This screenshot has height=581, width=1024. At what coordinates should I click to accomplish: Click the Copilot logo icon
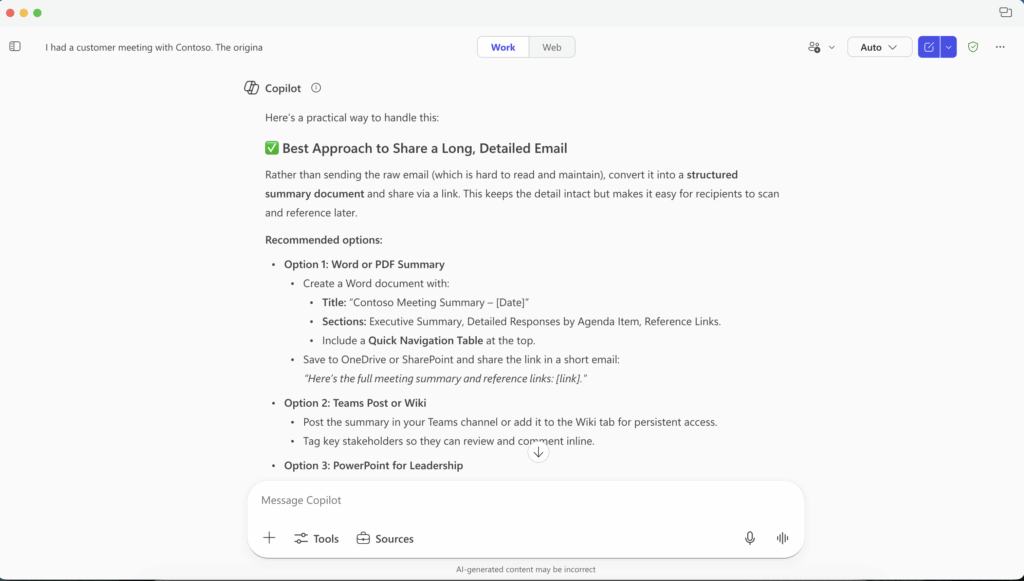coord(252,88)
